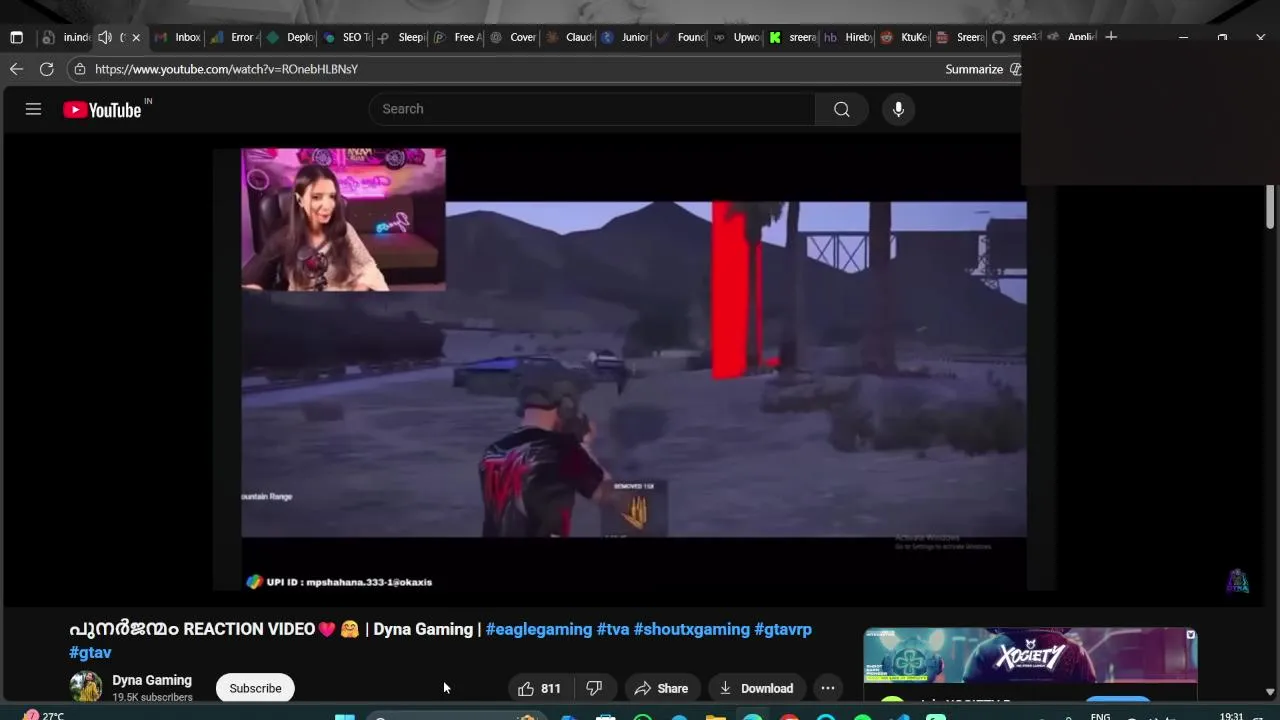Click the scrollbar down arrow

pos(1270,691)
